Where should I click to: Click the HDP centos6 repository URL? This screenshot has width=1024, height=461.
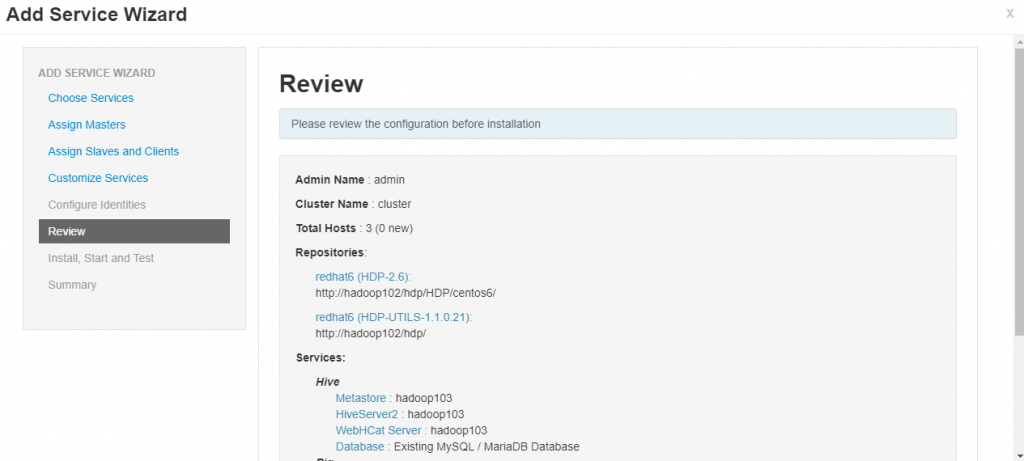coord(406,293)
